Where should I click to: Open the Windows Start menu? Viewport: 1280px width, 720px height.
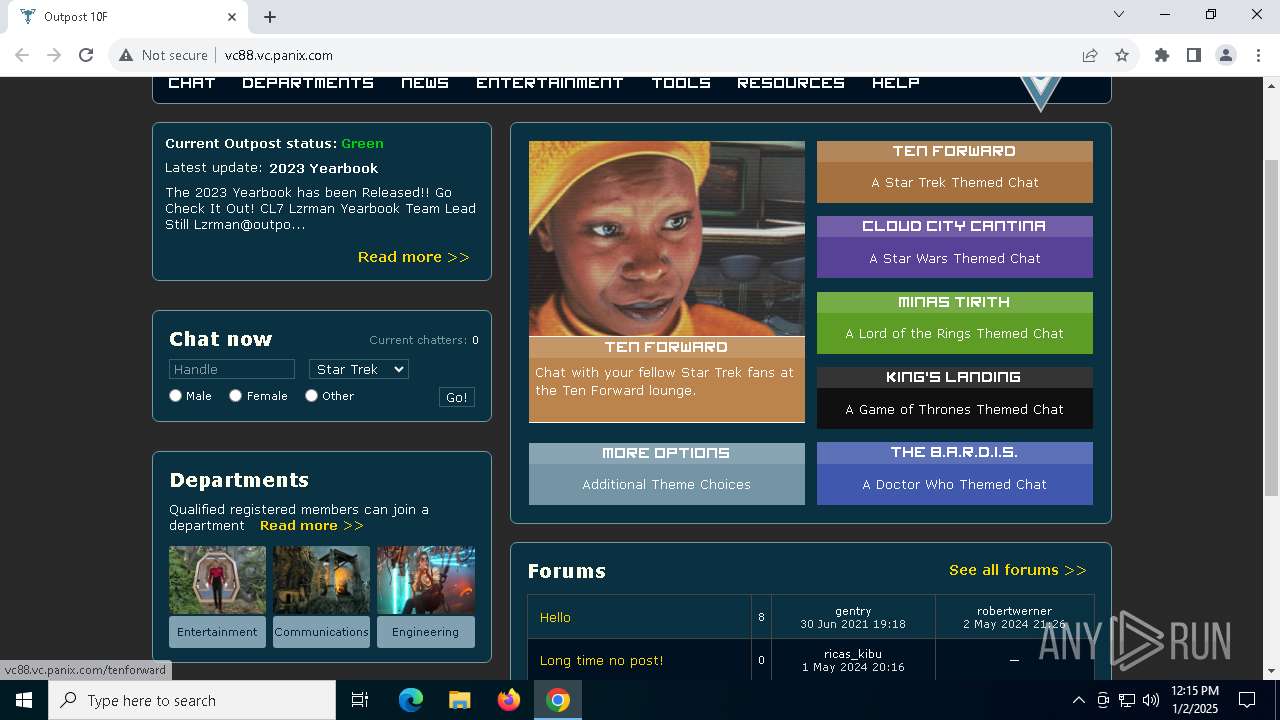pyautogui.click(x=24, y=700)
